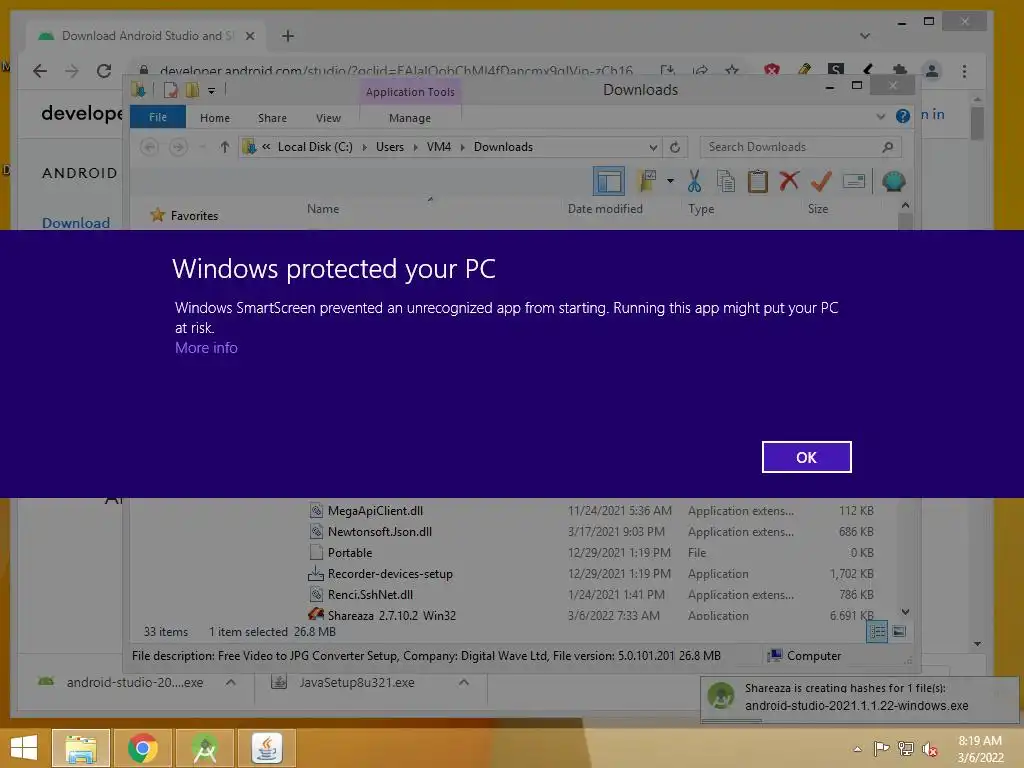The width and height of the screenshot is (1024, 768).
Task: Open the Share ribbon tab
Action: tap(272, 118)
